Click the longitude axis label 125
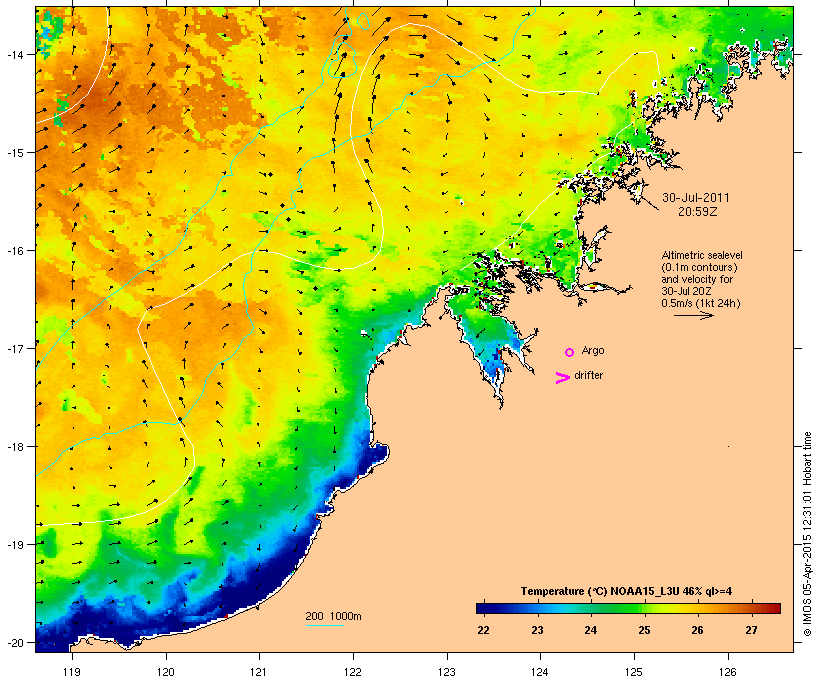The image size is (820, 680). click(x=634, y=672)
